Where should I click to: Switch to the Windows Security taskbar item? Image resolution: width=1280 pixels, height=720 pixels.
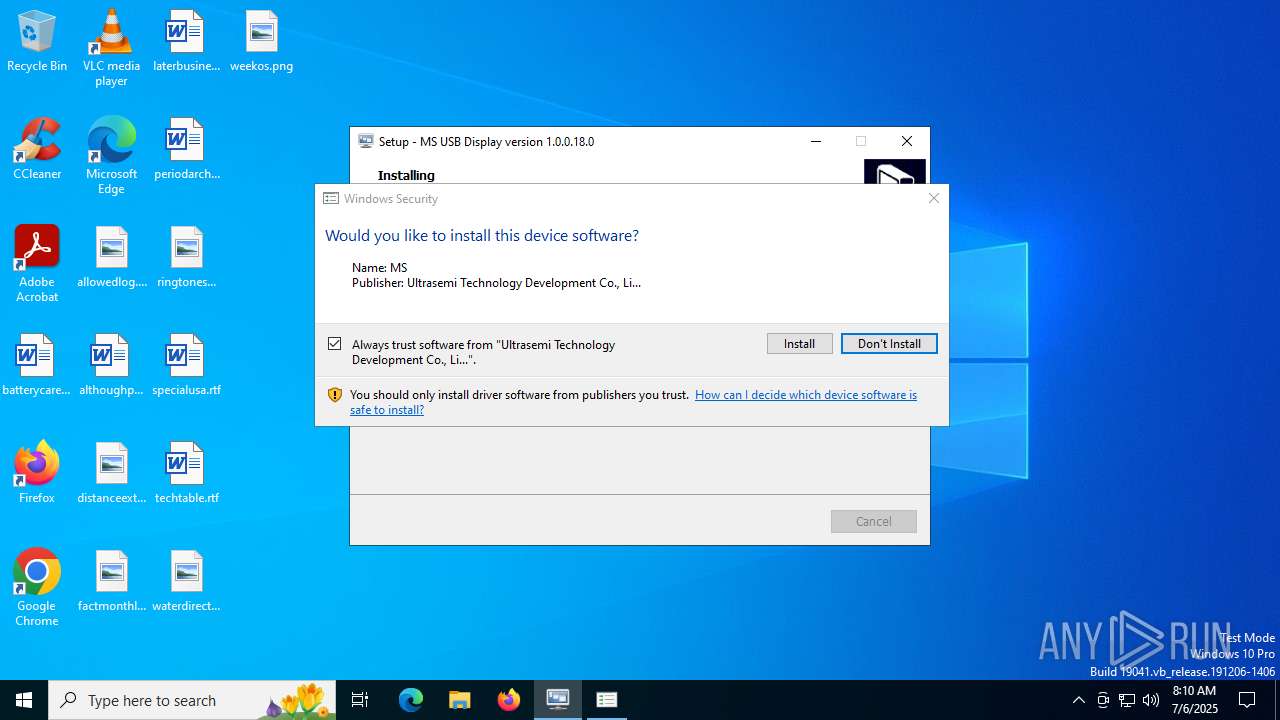[607, 700]
